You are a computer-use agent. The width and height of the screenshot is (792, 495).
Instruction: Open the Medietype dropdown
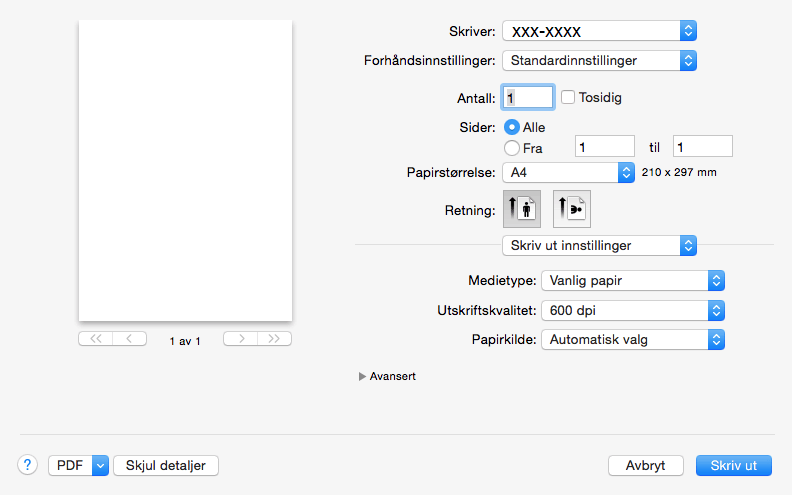(632, 280)
